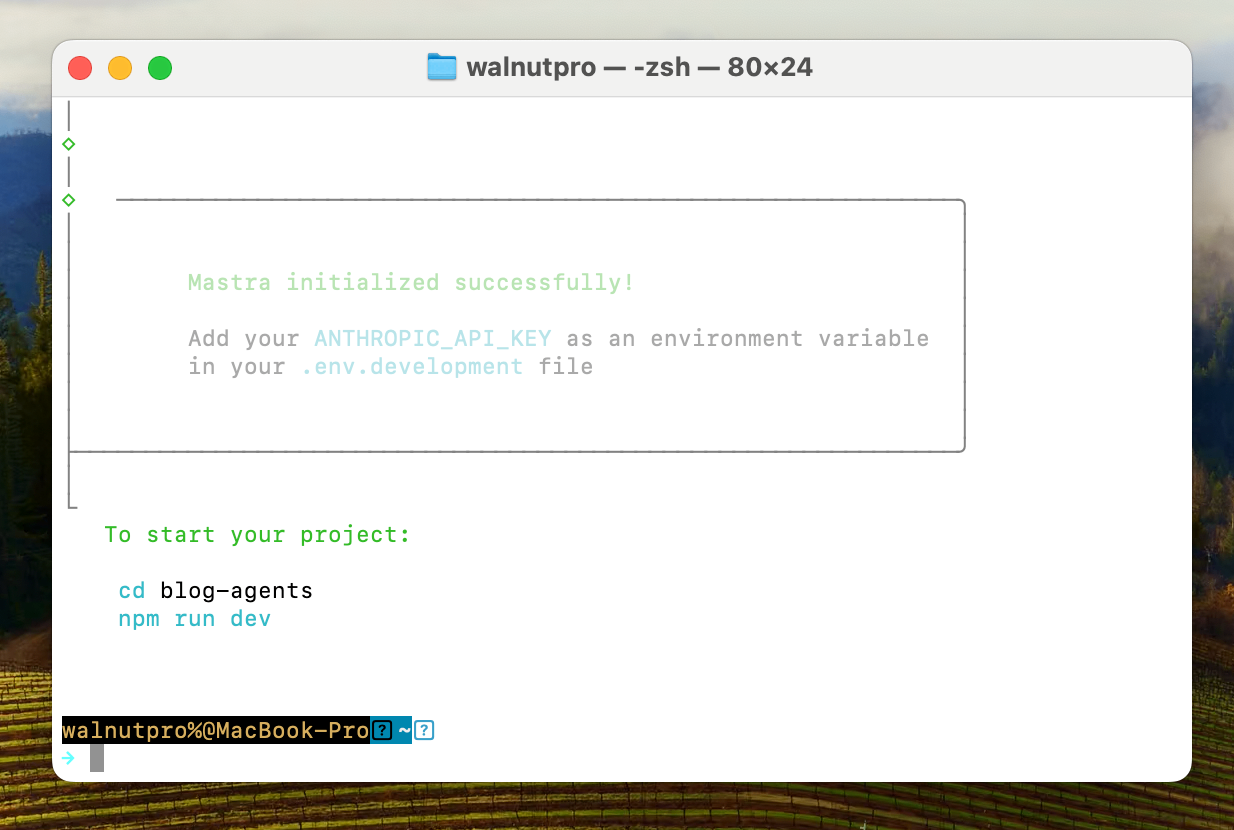The height and width of the screenshot is (830, 1234).
Task: Click the 'blog-agents' directory name
Action: coord(237,591)
